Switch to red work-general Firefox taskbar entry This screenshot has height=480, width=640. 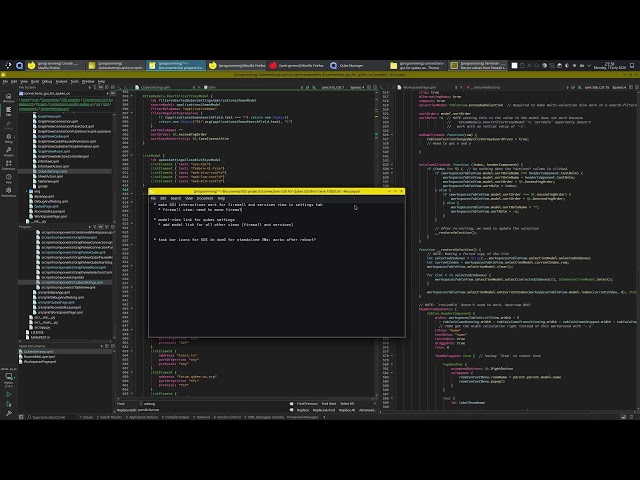[x=297, y=65]
